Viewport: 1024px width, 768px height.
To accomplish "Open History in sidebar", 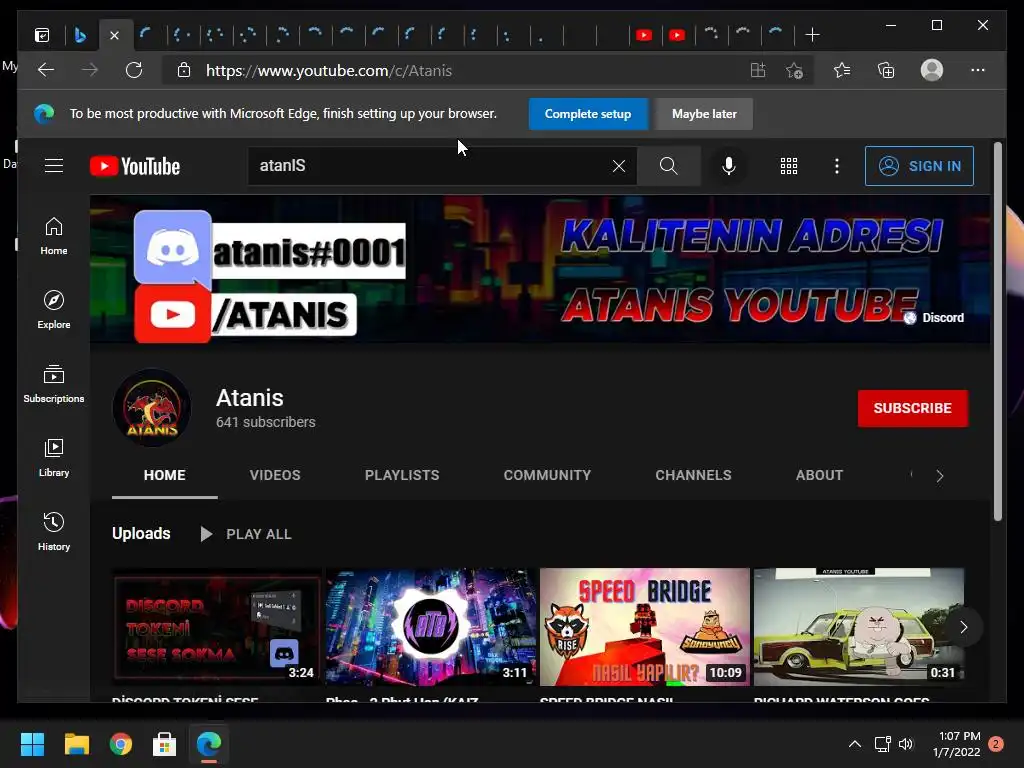I will point(54,532).
